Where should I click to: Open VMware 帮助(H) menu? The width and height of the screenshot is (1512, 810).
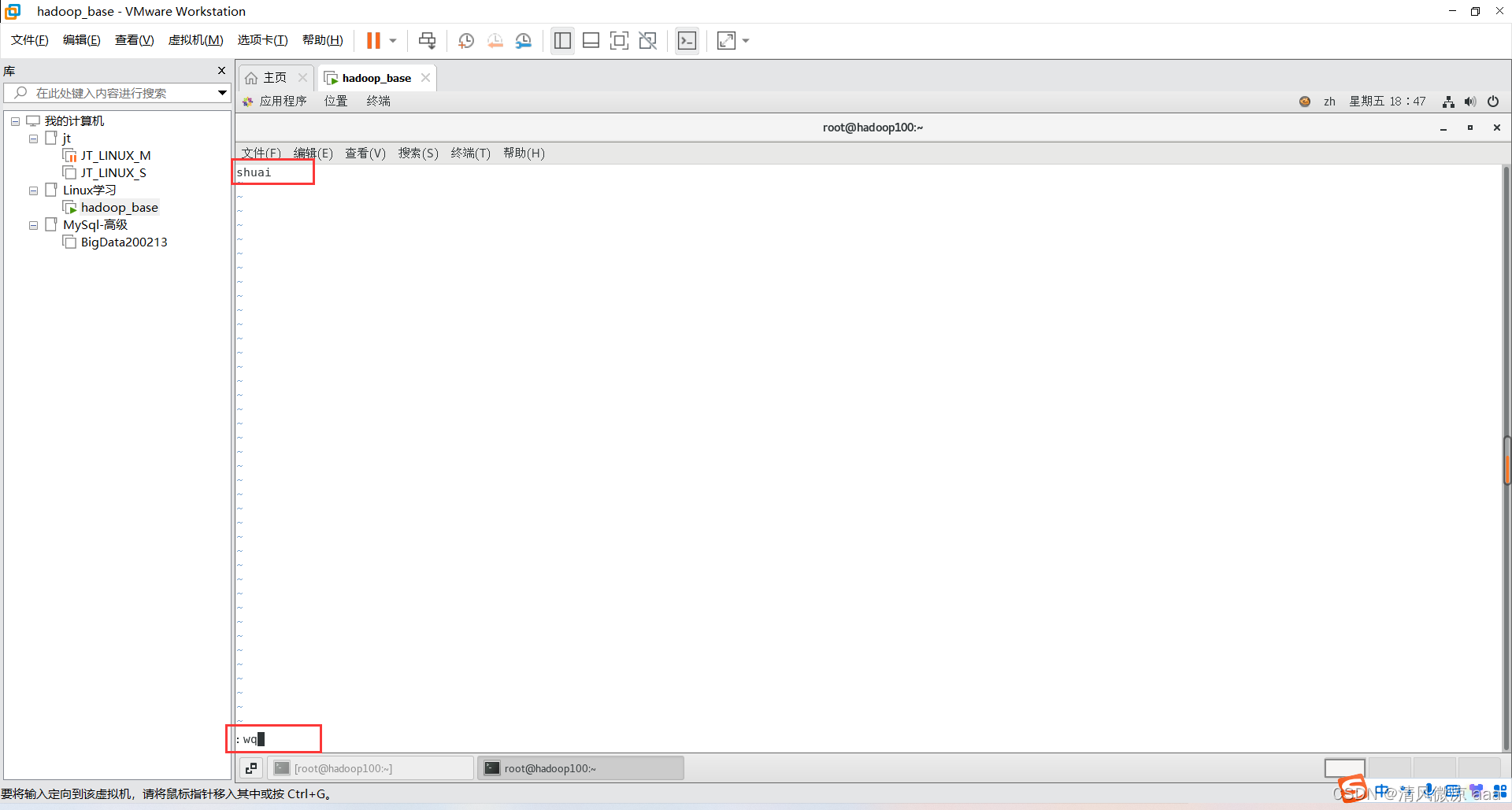[x=323, y=40]
